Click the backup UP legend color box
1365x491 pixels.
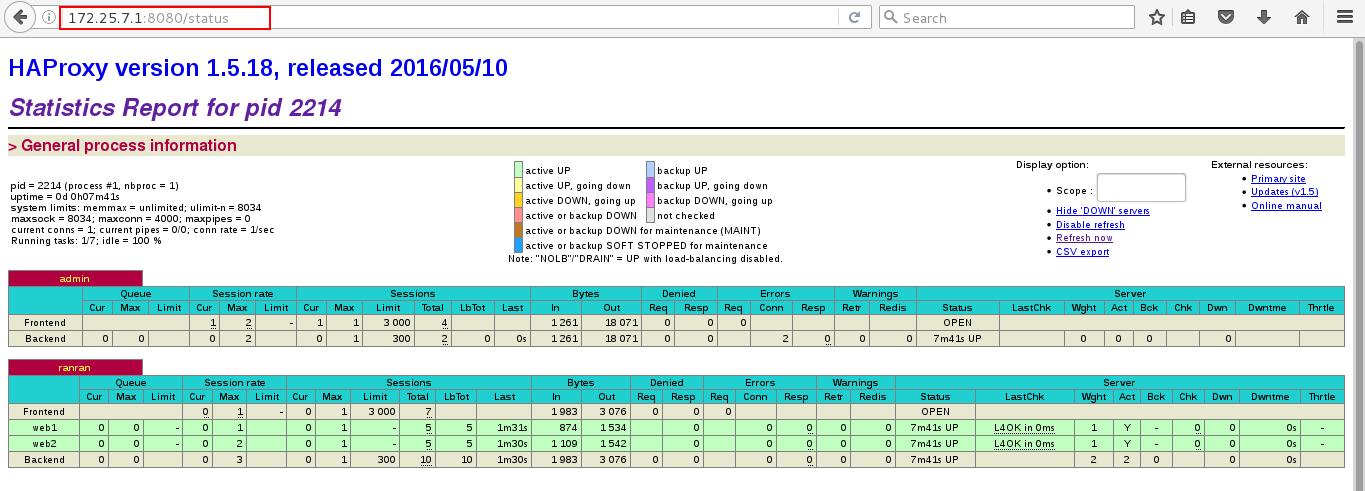pos(650,170)
